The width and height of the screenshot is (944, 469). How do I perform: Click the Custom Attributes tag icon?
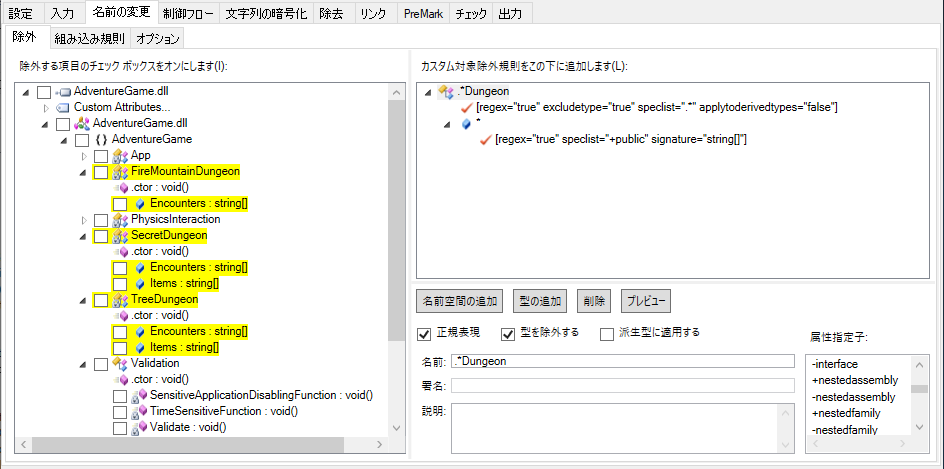pos(63,108)
